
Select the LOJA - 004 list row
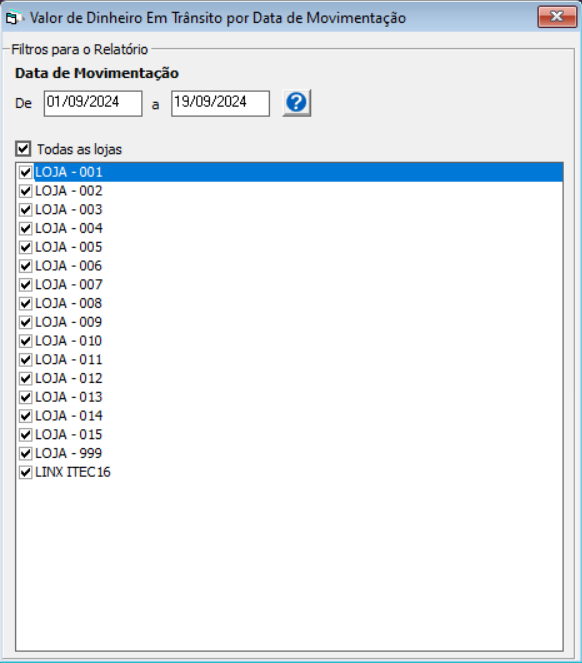(289, 228)
